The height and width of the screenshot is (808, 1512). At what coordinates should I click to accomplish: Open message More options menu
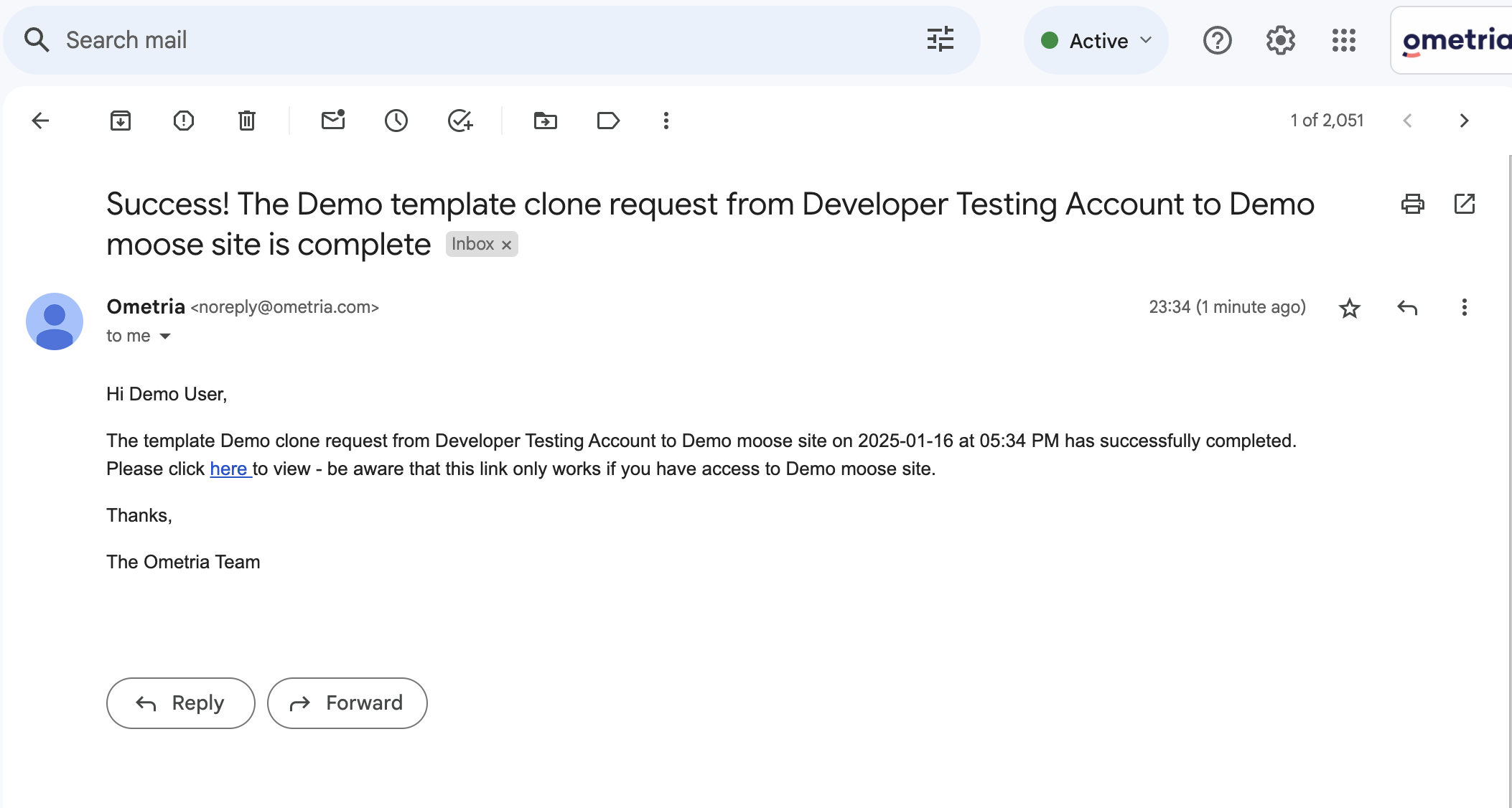(1465, 308)
